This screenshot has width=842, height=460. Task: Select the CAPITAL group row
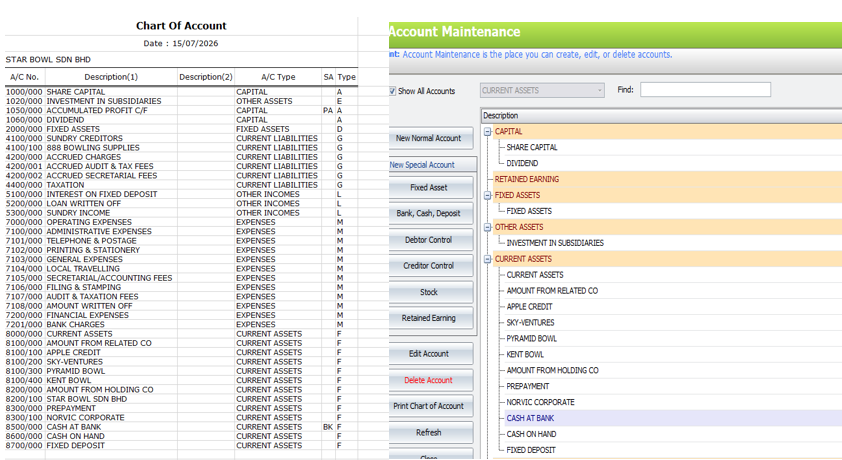pos(667,132)
